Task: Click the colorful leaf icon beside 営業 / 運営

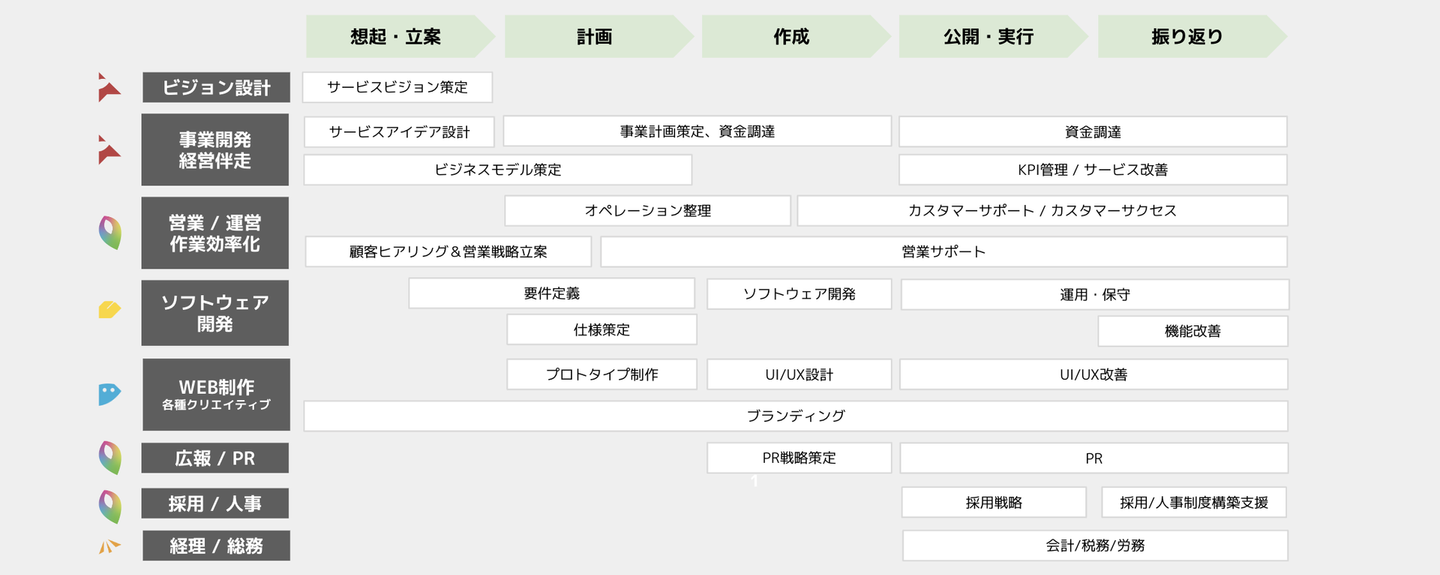Action: coord(110,233)
